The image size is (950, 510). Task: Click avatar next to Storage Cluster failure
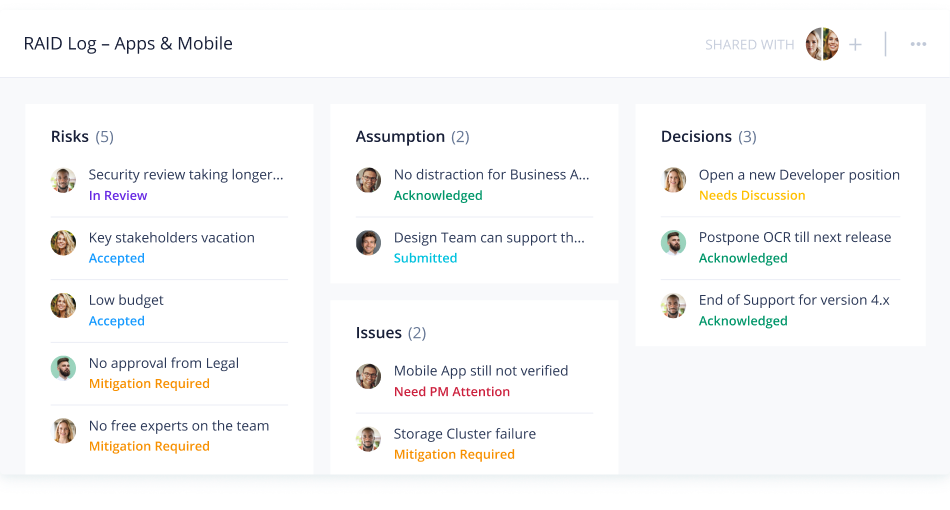(x=369, y=439)
